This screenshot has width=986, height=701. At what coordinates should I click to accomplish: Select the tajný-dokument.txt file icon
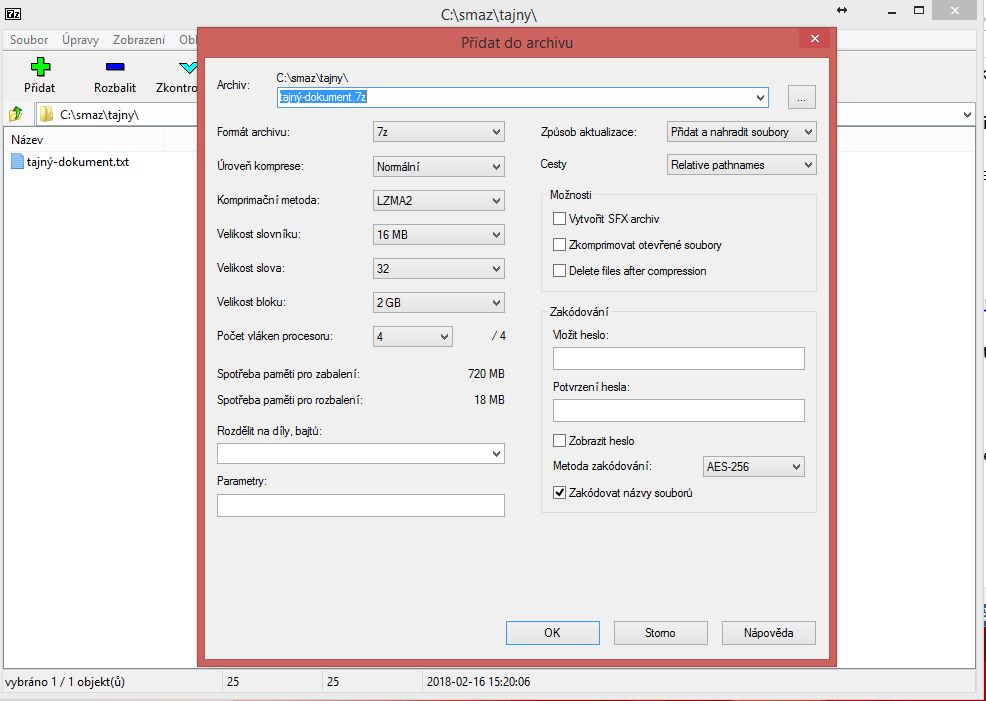click(17, 162)
